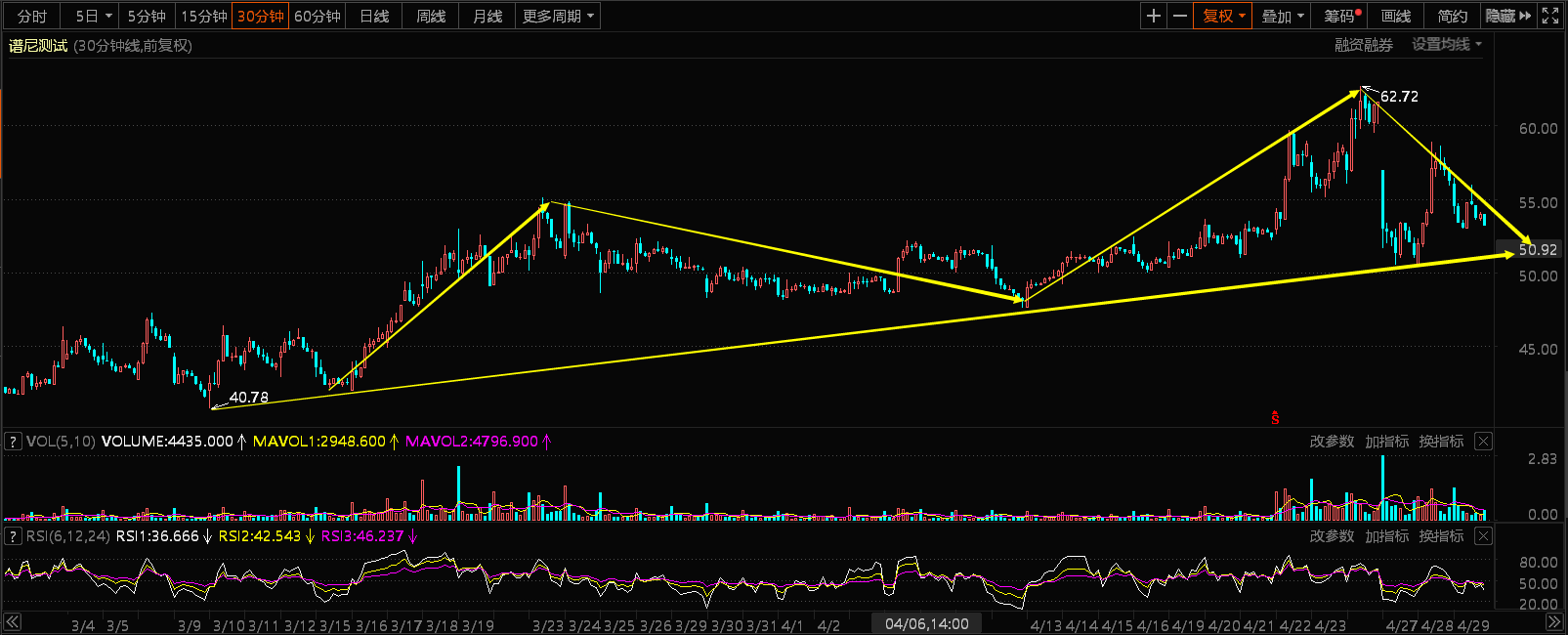Click the 融资融券 margin trading link
This screenshot has height=635, width=1568.
click(x=1364, y=45)
